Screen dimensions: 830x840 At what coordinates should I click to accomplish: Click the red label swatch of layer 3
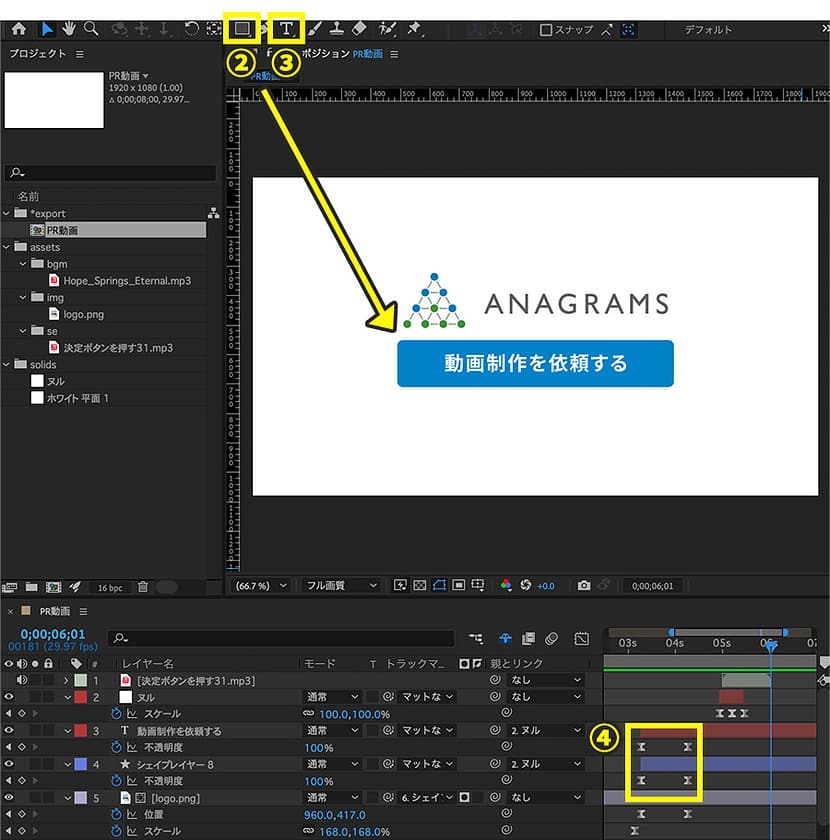[x=80, y=731]
